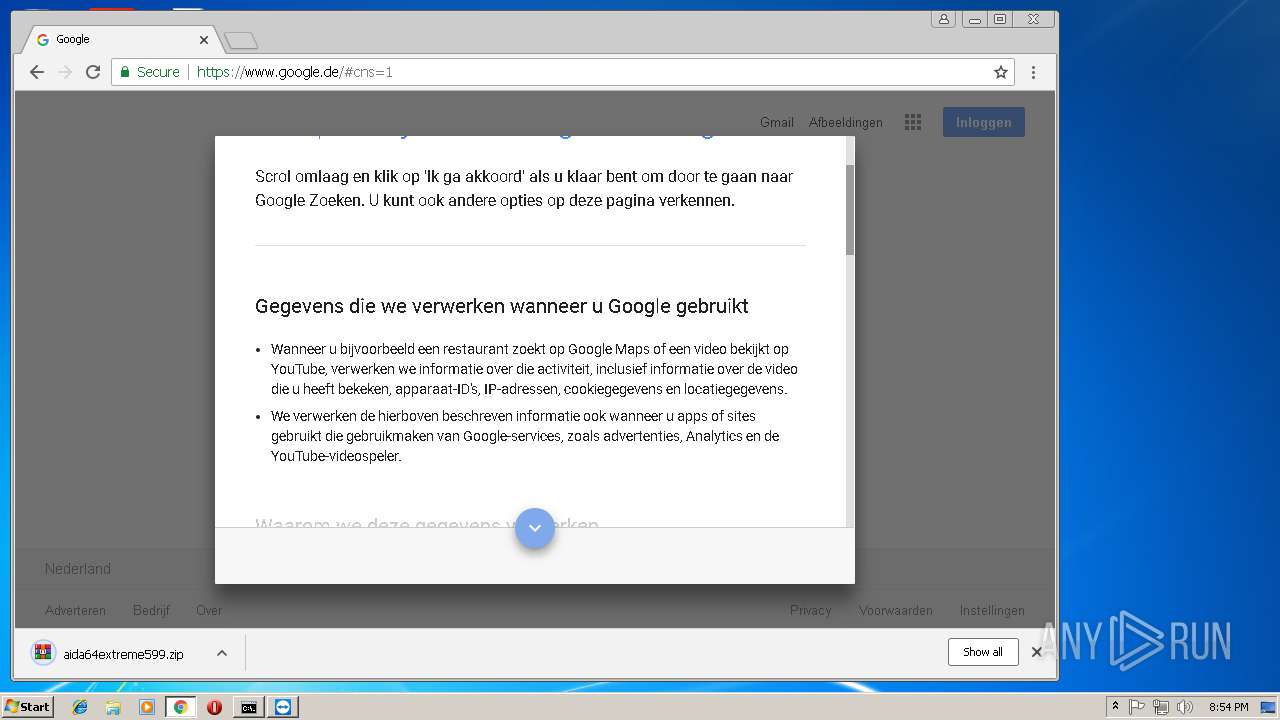Click the Adverteren footer link
The width and height of the screenshot is (1280, 720).
click(75, 610)
